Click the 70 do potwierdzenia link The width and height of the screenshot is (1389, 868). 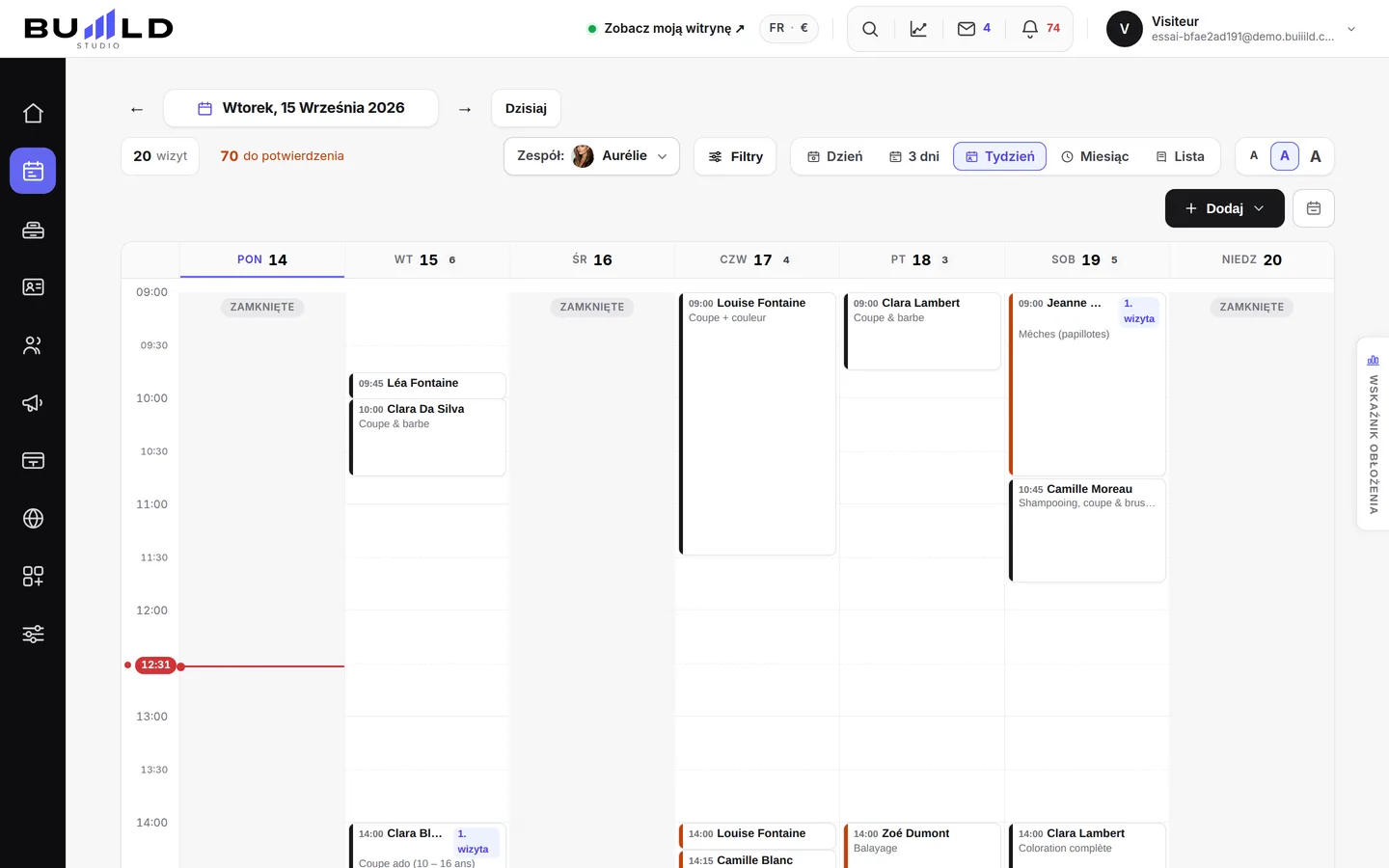tap(282, 156)
